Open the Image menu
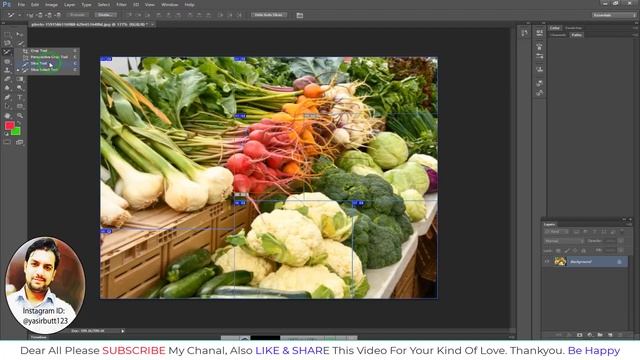 (x=51, y=4)
